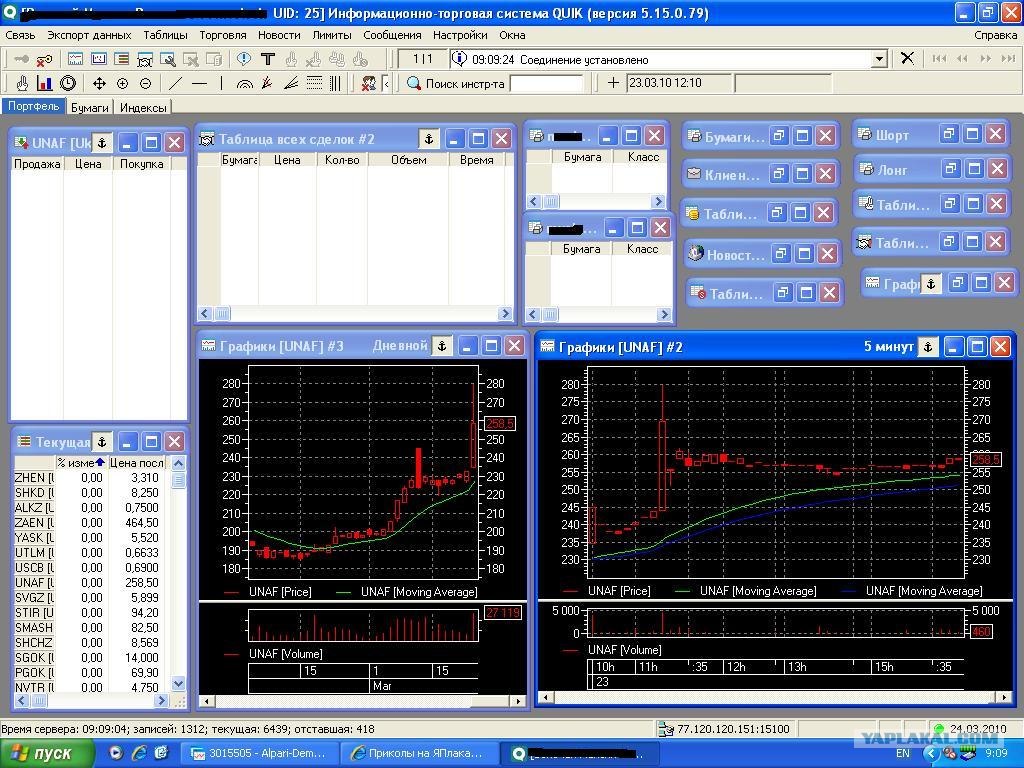Click the Поиск инстр-та search field
This screenshot has width=1024, height=768.
(x=546, y=84)
